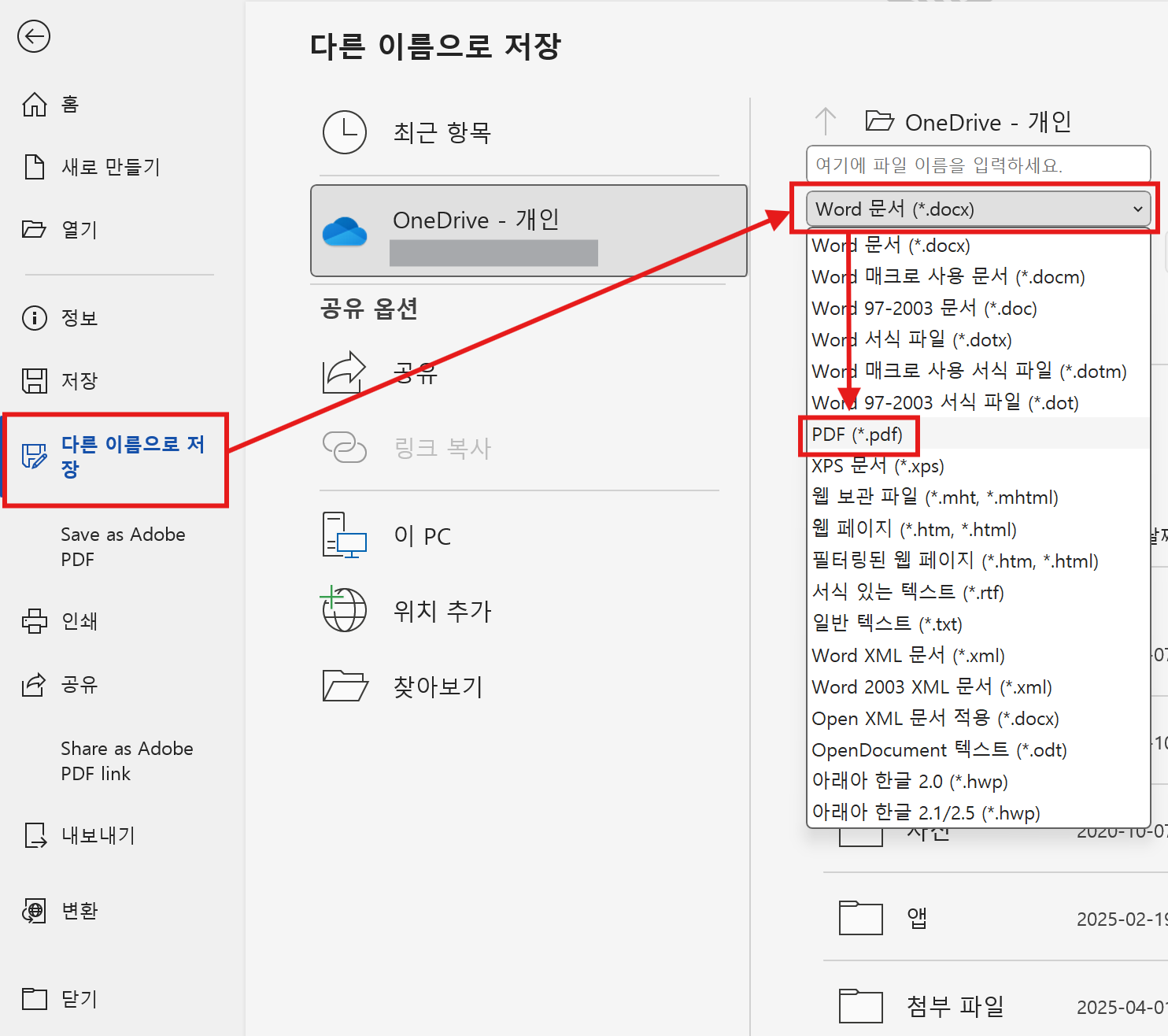The height and width of the screenshot is (1036, 1168).
Task: Click the file name input field
Action: (x=978, y=165)
